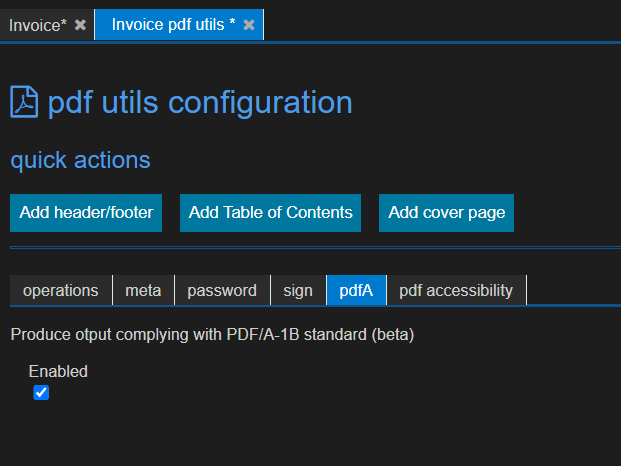The height and width of the screenshot is (466, 621).
Task: Close the Invoice pdf utils tab
Action: click(249, 25)
